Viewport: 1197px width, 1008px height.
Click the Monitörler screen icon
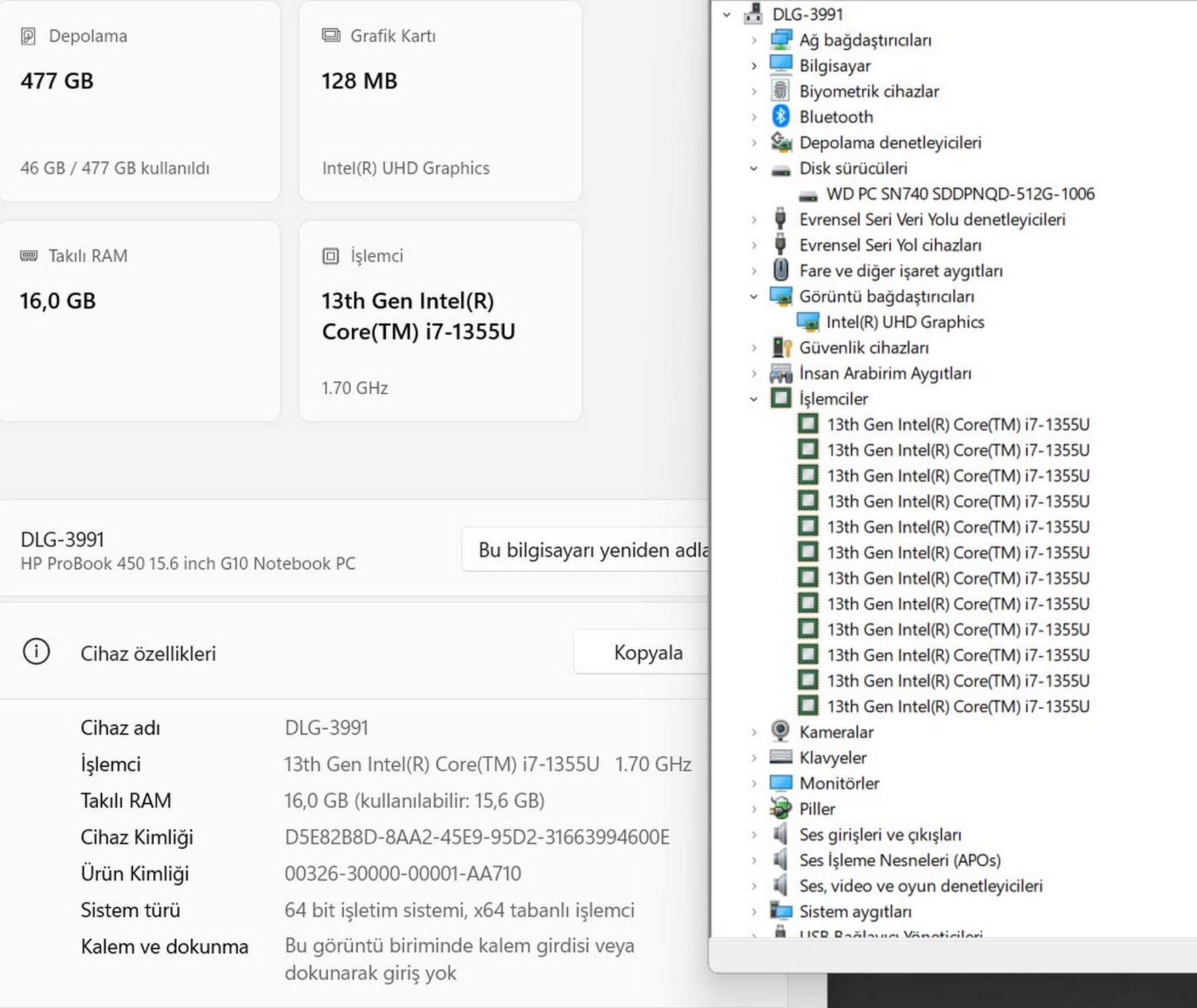[x=780, y=783]
